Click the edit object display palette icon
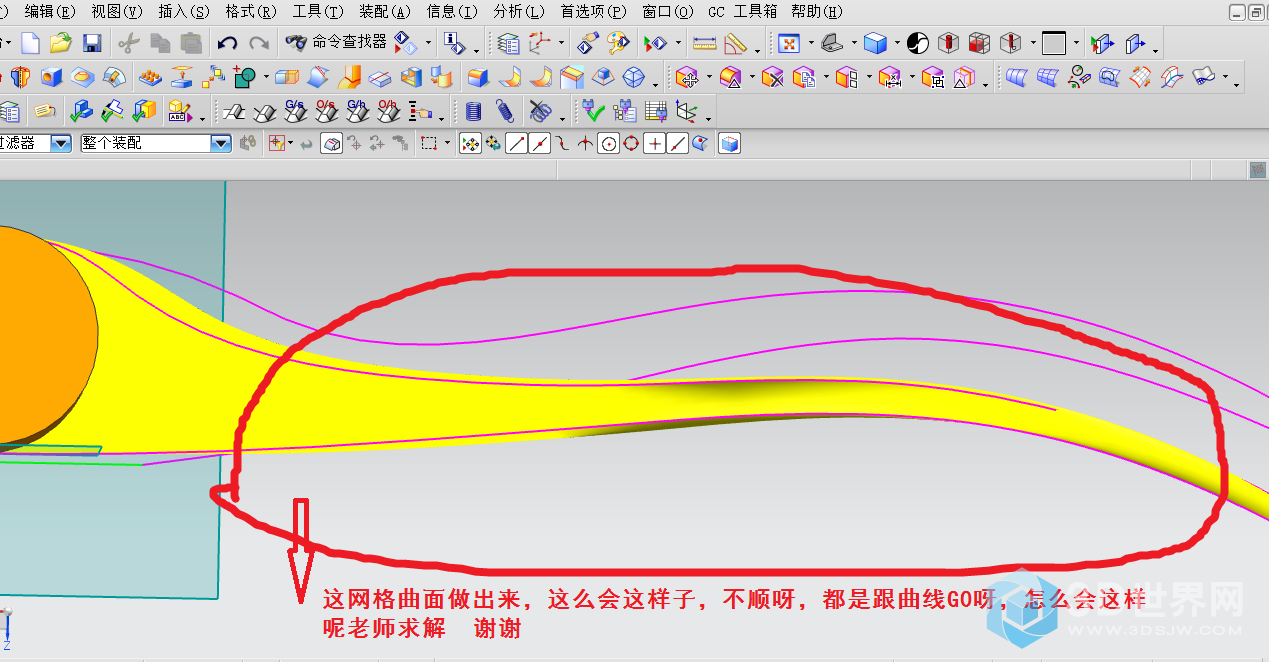Screen dimensions: 1269x662 tap(618, 43)
